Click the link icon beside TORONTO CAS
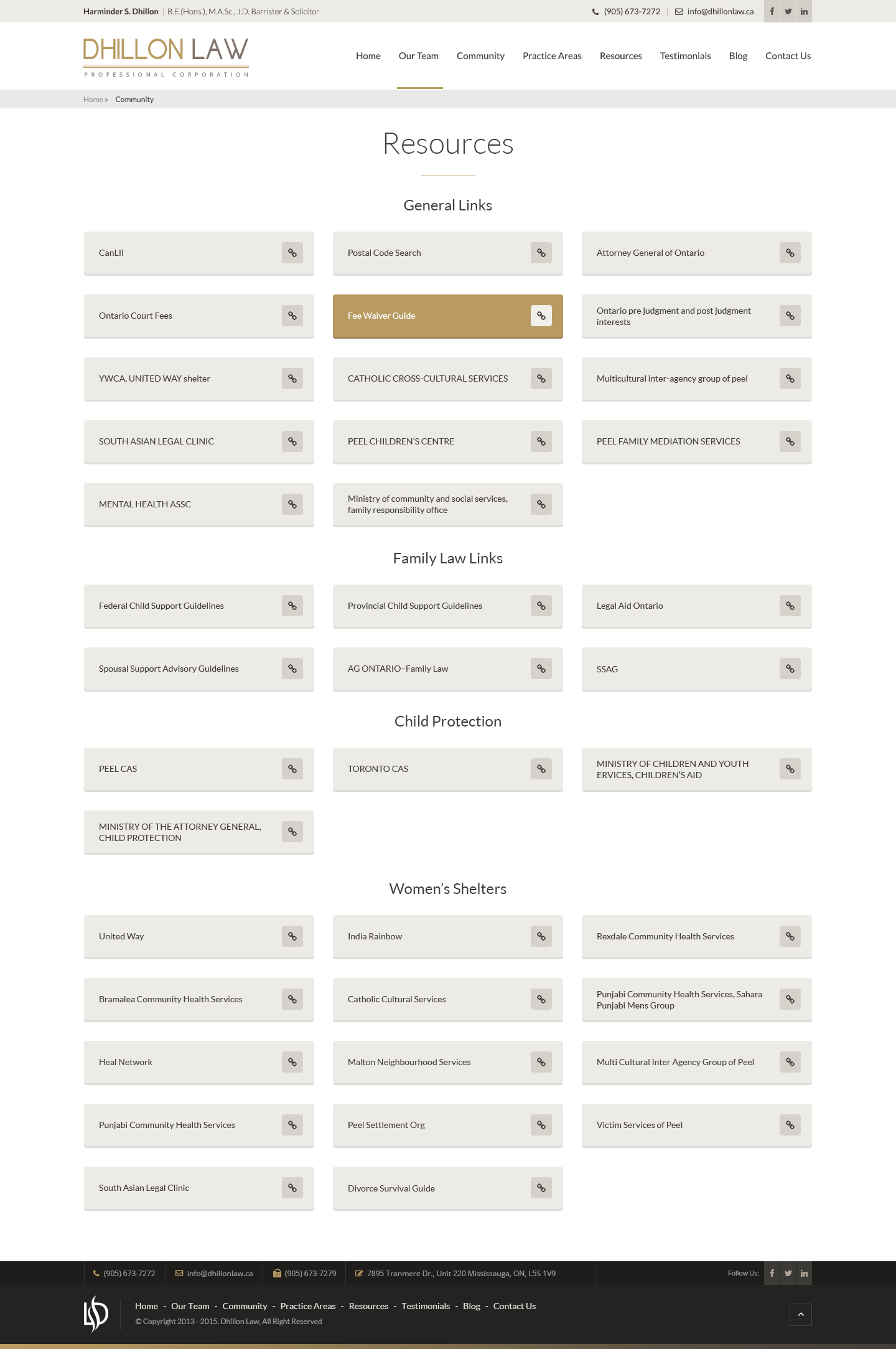 [x=541, y=769]
